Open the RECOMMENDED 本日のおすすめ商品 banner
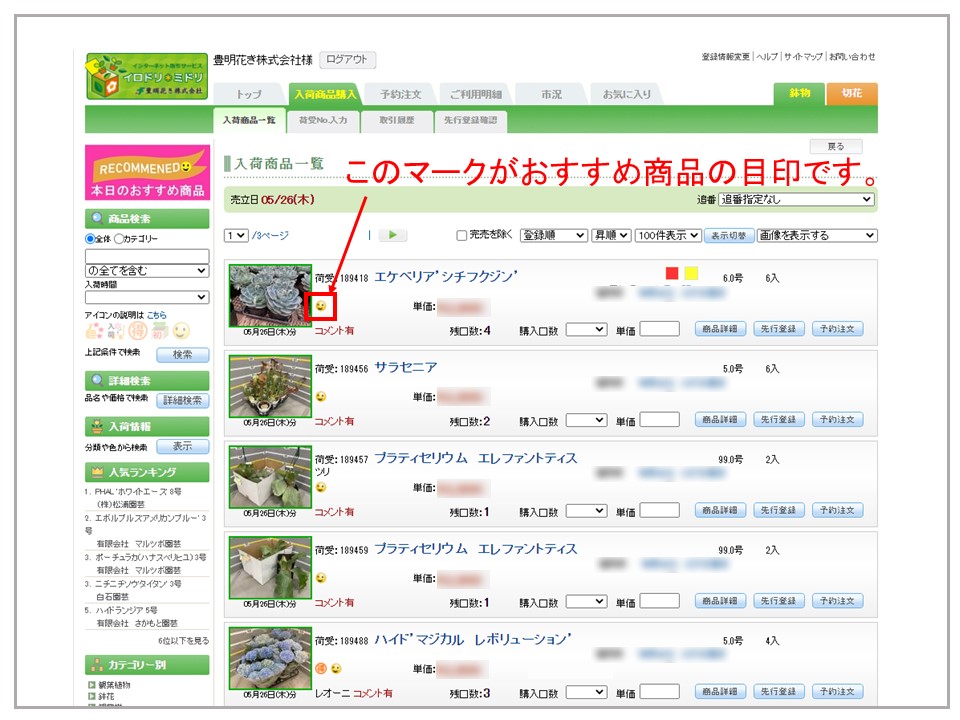960x720 pixels. 147,174
